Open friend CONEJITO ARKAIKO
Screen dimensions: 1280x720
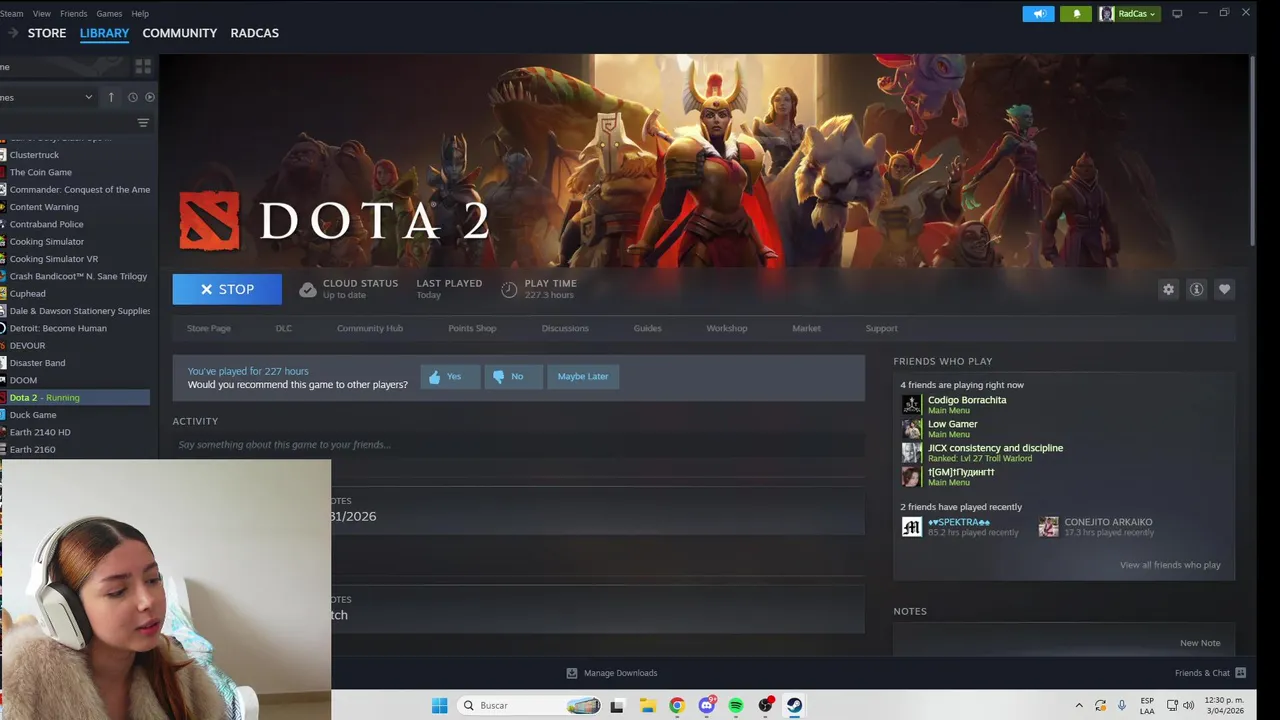tap(1108, 522)
